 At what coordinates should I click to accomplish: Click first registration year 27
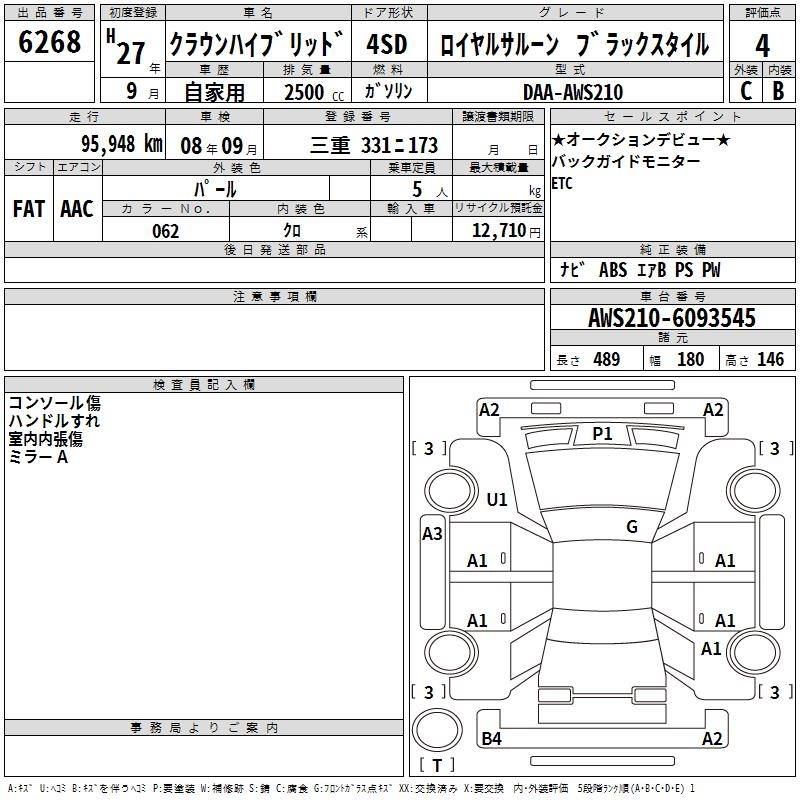(131, 53)
